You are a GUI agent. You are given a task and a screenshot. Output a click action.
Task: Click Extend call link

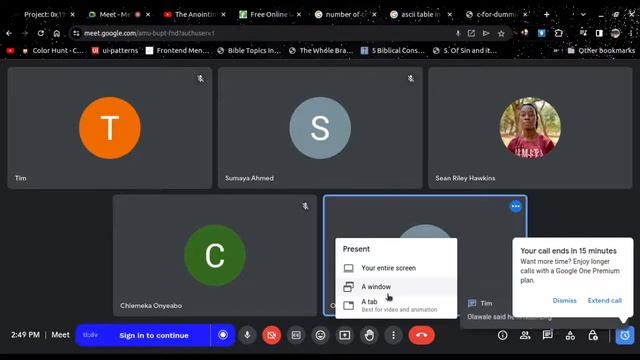[x=604, y=300]
